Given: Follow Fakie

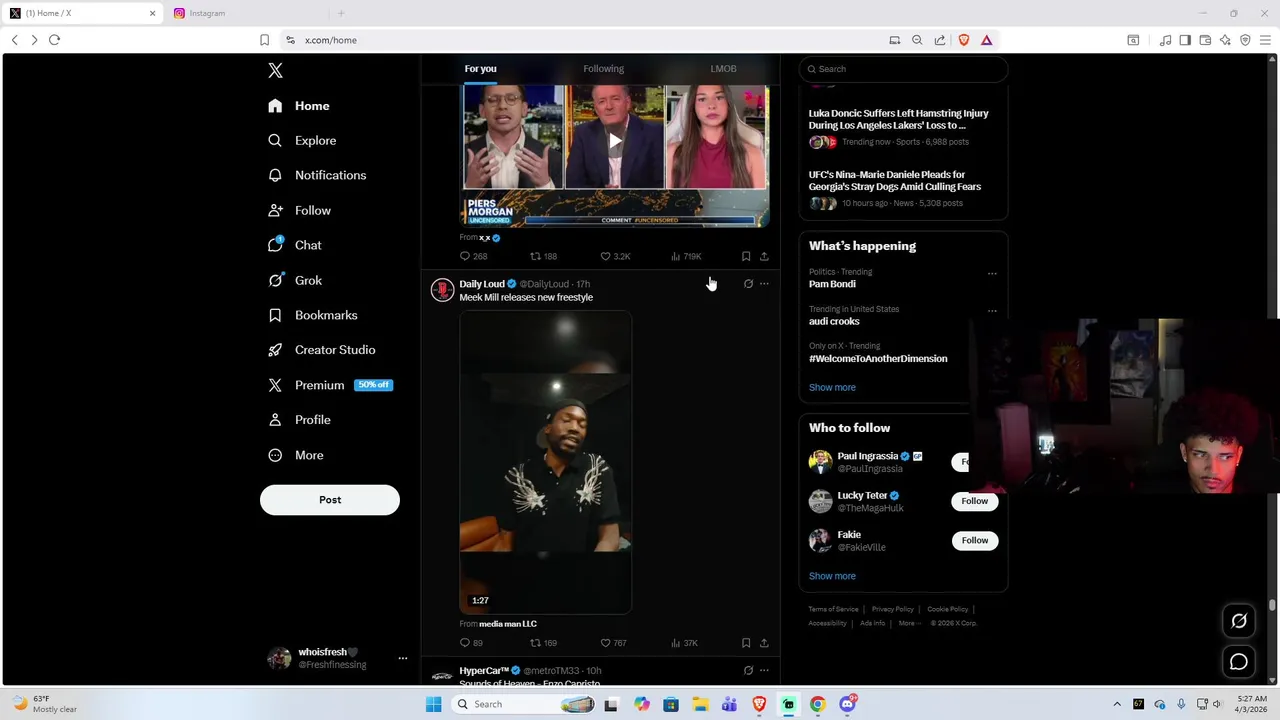Looking at the screenshot, I should coord(975,540).
